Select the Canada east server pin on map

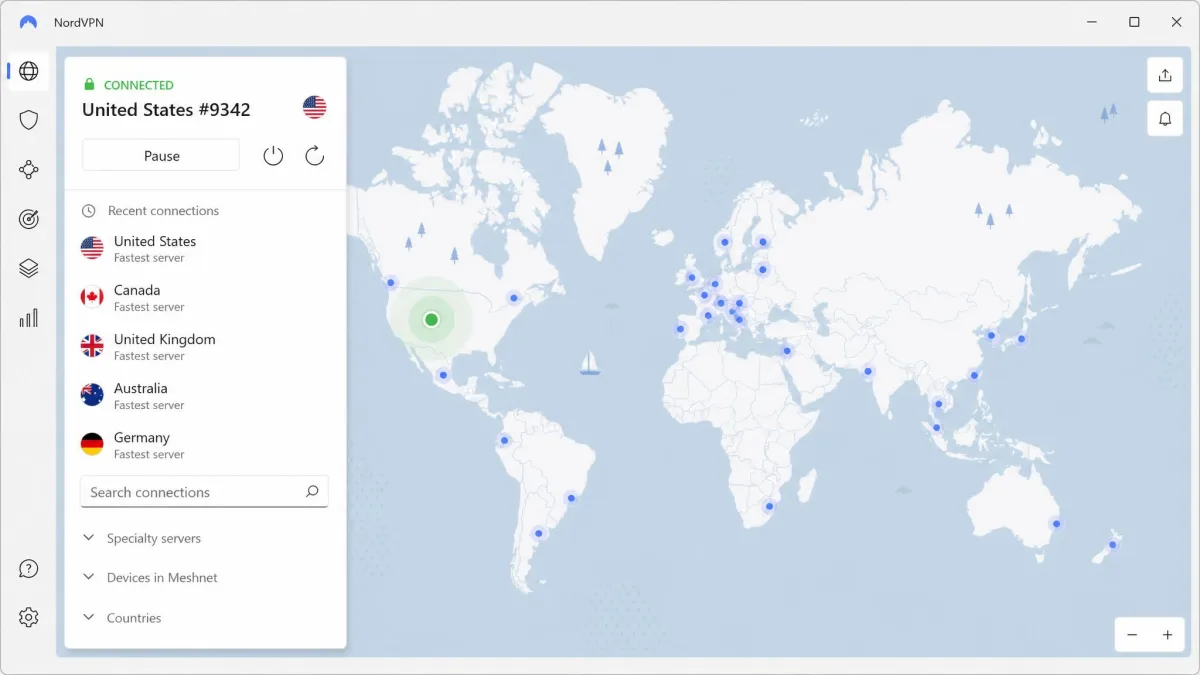point(514,298)
